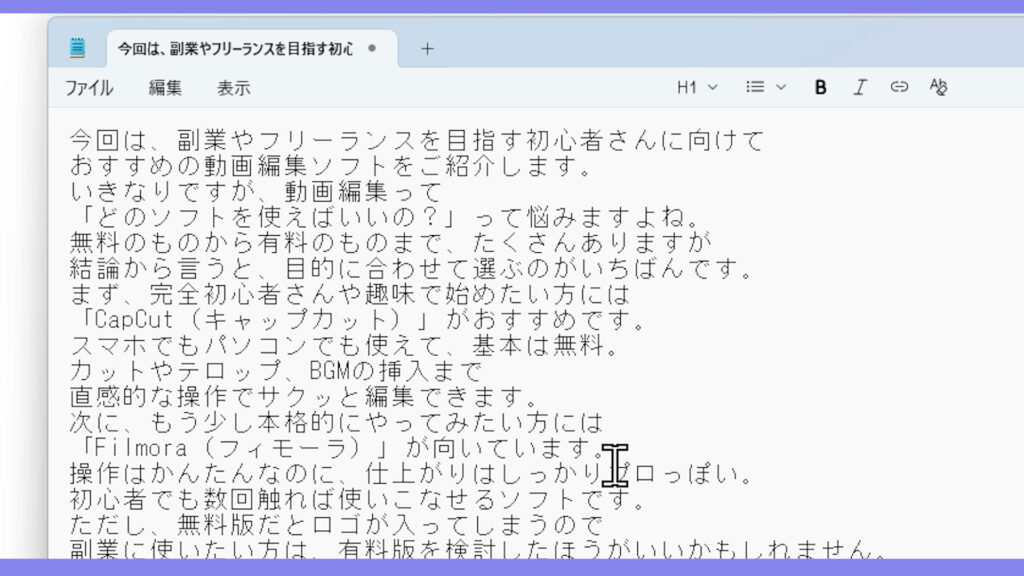Toggle bold formatting with the B icon
This screenshot has width=1024, height=576.
click(x=820, y=87)
